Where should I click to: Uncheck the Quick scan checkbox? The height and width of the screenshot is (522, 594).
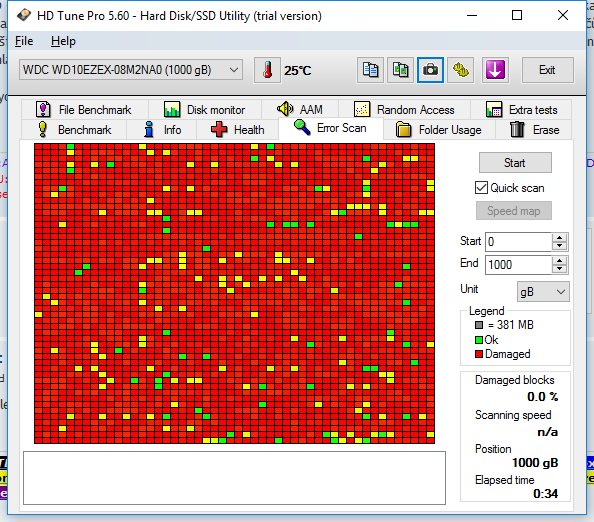[481, 188]
